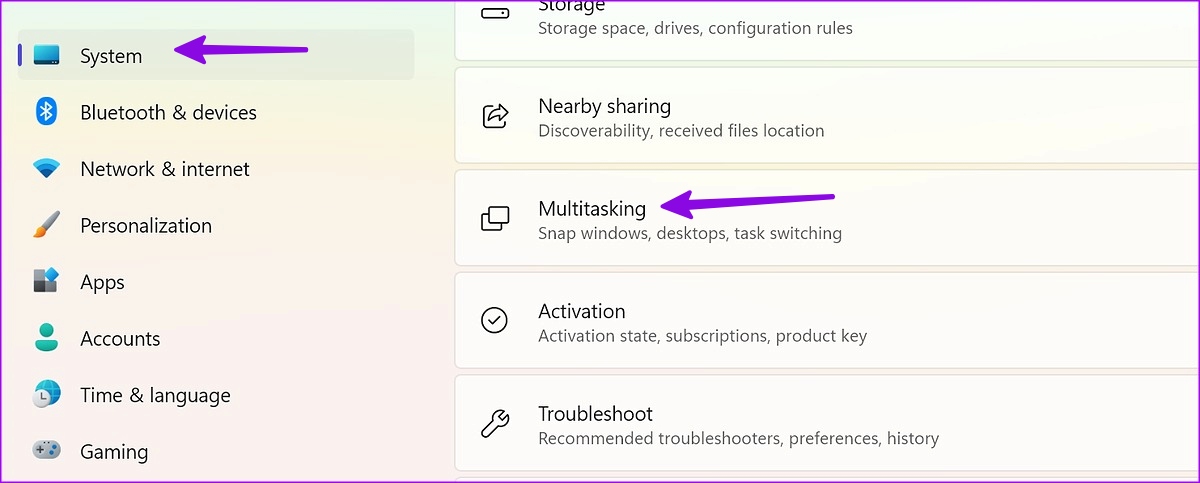Click the Personalization paintbrush icon
Screen dimensions: 1200x483
point(46,225)
